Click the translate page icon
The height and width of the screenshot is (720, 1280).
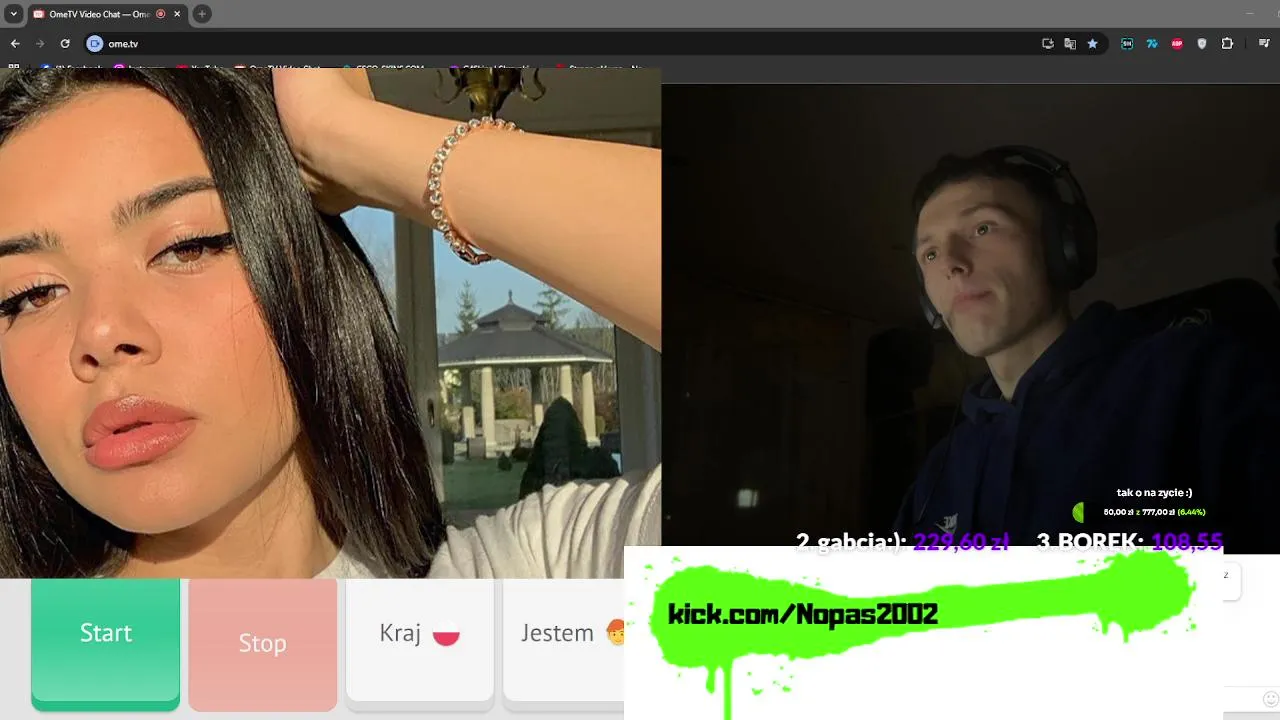point(1070,44)
